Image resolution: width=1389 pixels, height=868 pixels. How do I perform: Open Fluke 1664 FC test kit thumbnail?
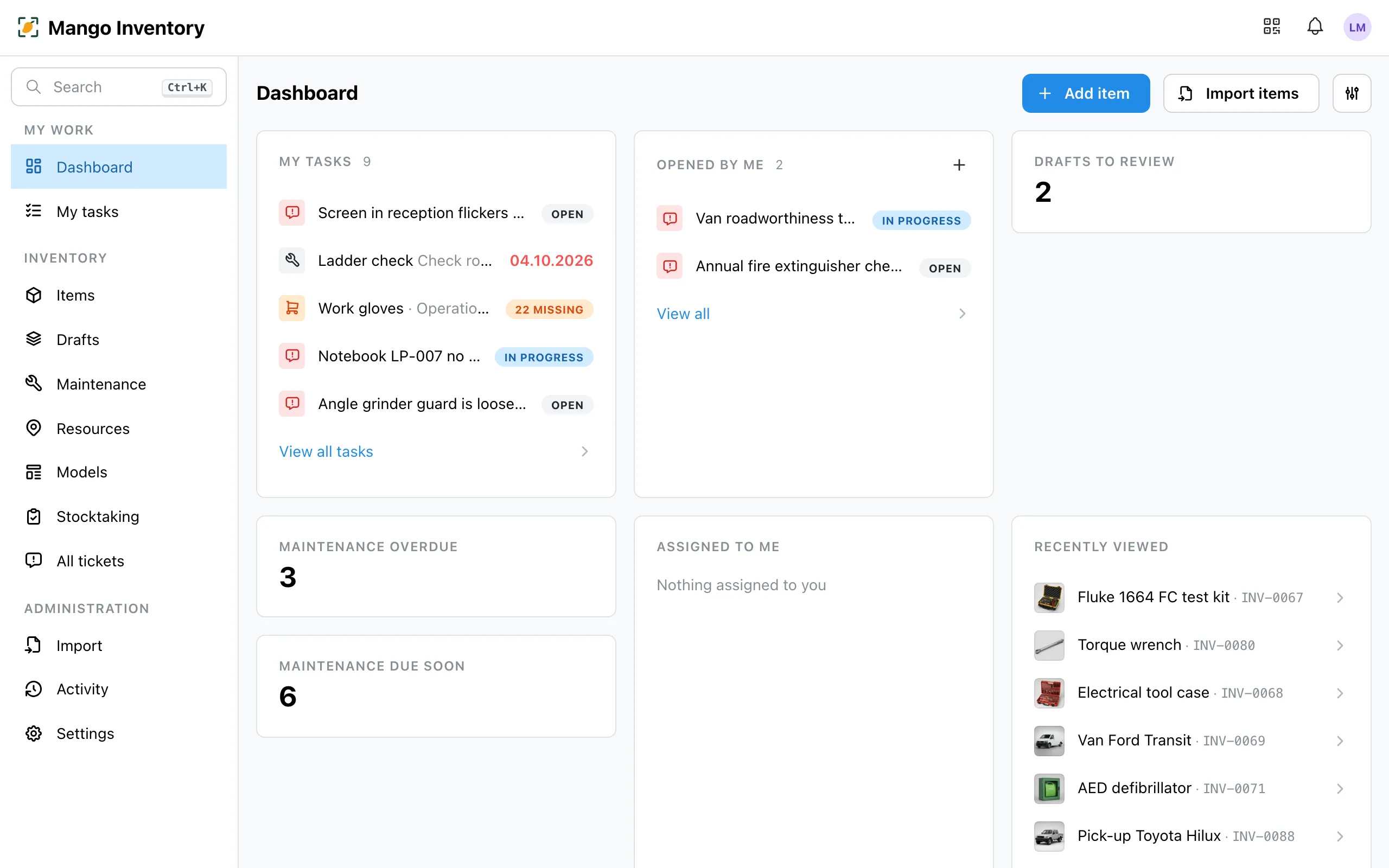click(1049, 598)
